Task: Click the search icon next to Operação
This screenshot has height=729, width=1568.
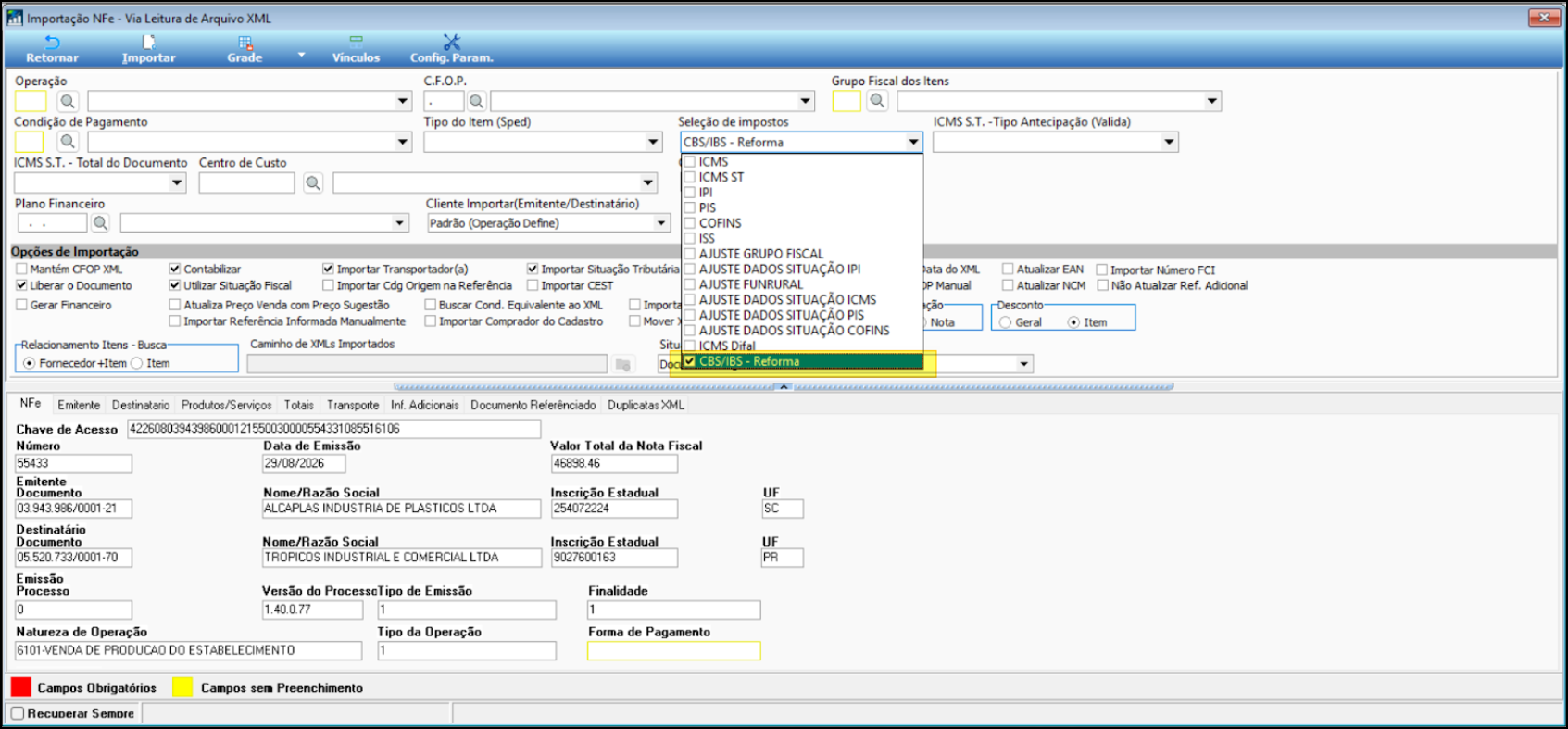Action: pyautogui.click(x=68, y=101)
